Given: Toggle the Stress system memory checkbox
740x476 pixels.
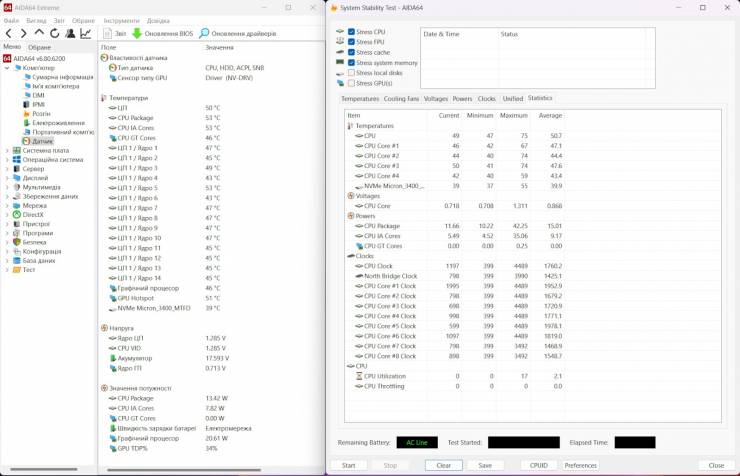Looking at the screenshot, I should [351, 63].
